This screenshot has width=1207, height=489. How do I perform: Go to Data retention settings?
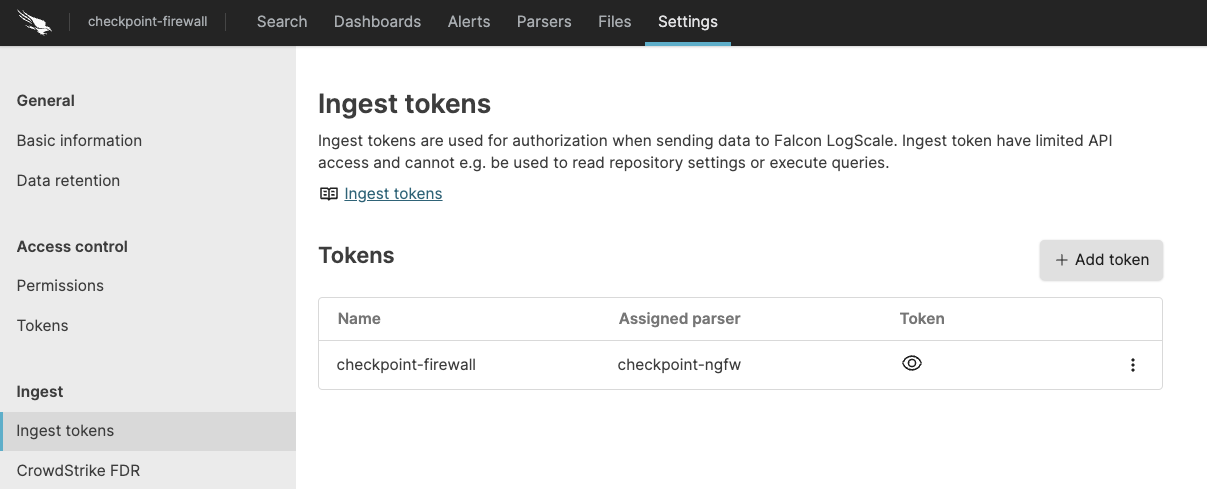click(68, 181)
